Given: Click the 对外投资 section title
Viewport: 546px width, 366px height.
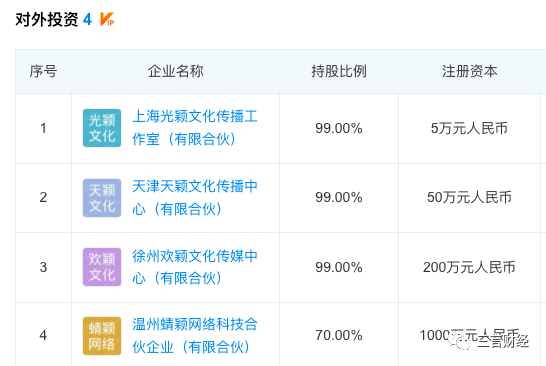Looking at the screenshot, I should coord(47,20).
